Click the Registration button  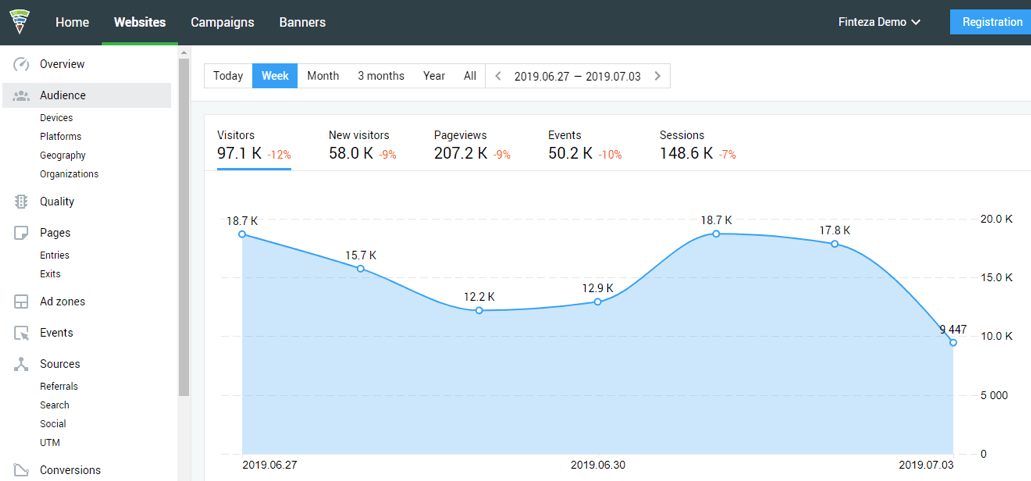pos(991,22)
